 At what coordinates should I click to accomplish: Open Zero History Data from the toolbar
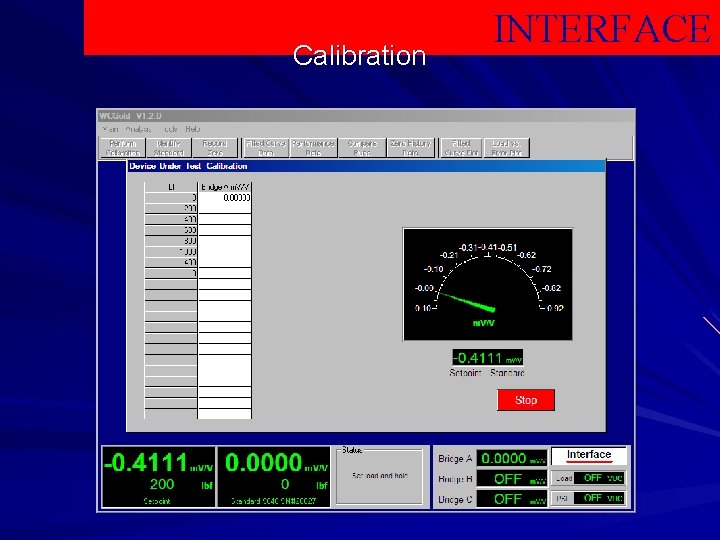(x=411, y=148)
